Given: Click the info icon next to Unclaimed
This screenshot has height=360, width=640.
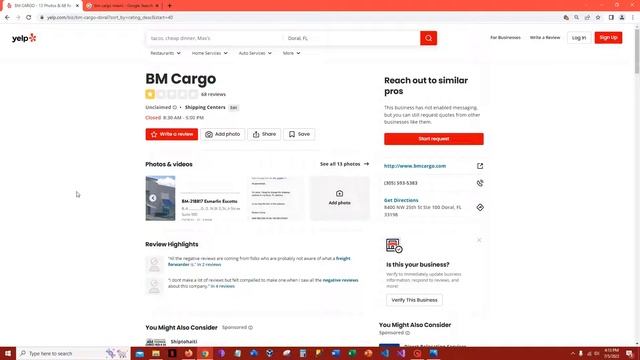Looking at the screenshot, I should (x=175, y=107).
